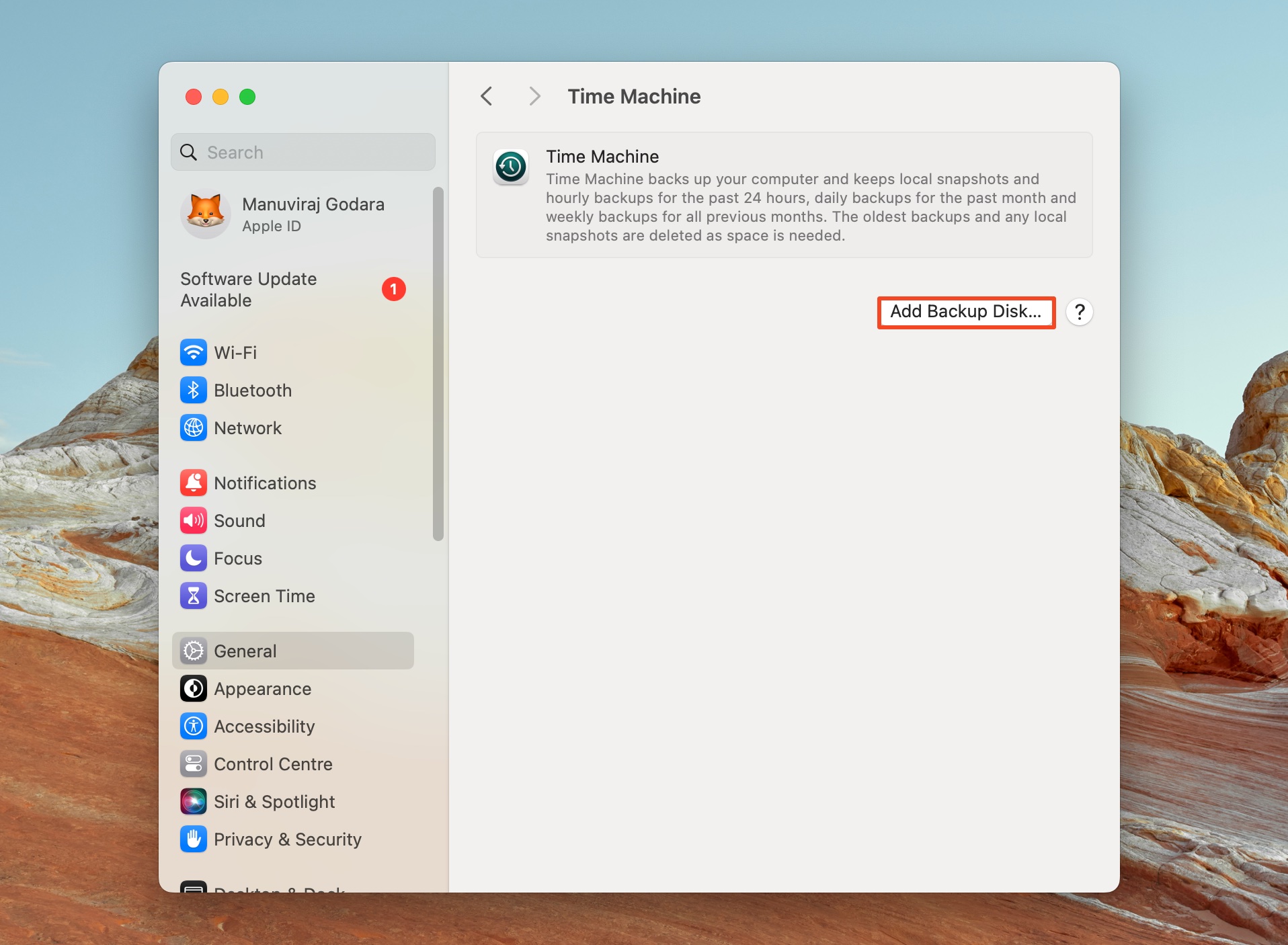Switch to Control Centre settings

click(x=273, y=764)
